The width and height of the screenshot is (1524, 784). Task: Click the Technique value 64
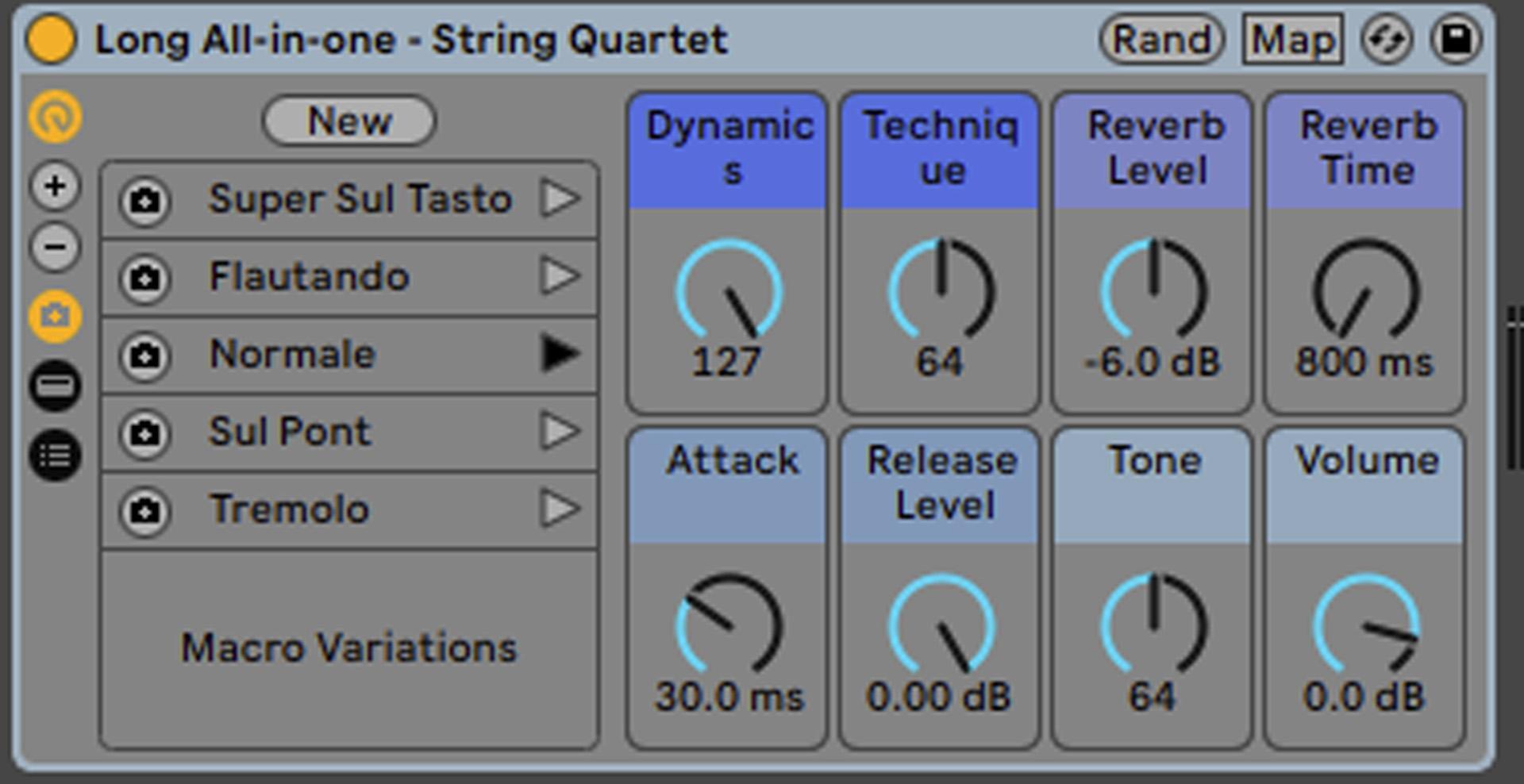940,362
